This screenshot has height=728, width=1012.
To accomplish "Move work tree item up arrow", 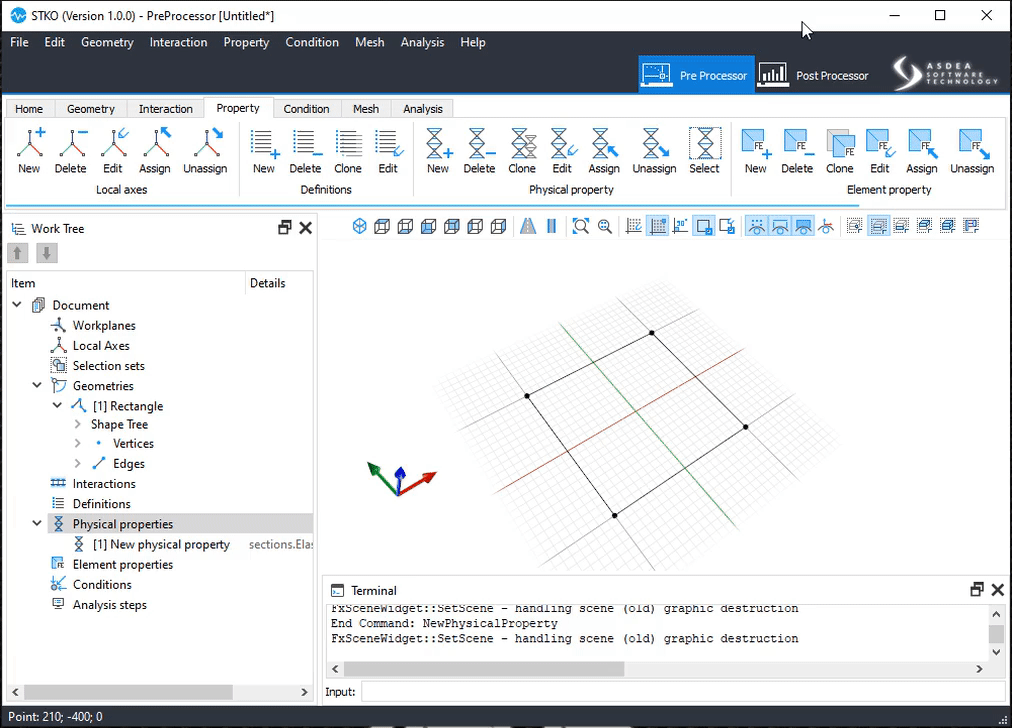I will click(x=17, y=253).
